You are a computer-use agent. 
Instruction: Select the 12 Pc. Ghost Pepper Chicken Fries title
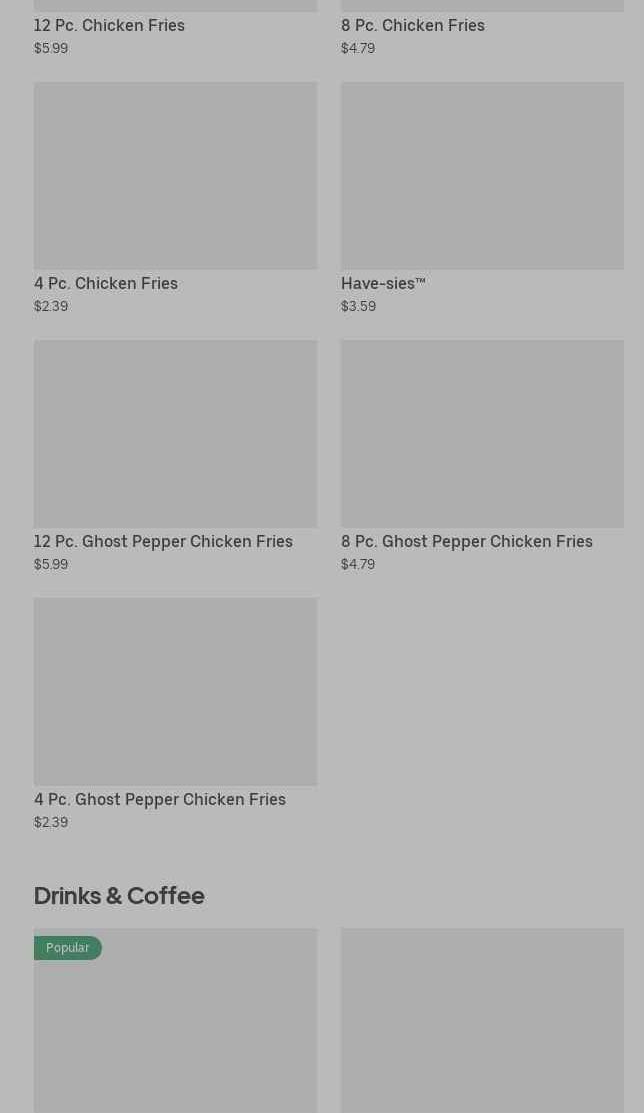(x=163, y=541)
